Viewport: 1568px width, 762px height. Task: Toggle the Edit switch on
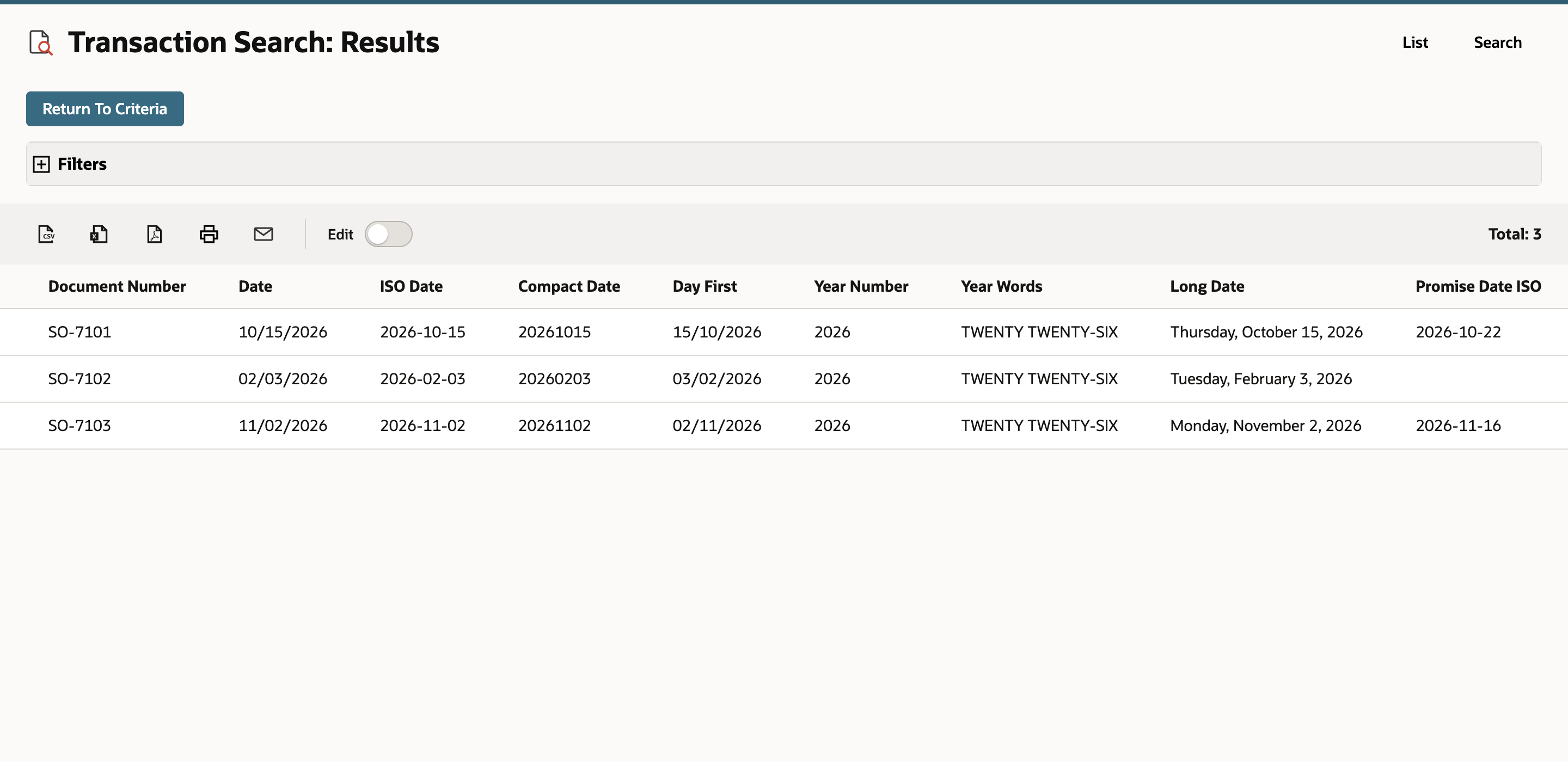[388, 233]
